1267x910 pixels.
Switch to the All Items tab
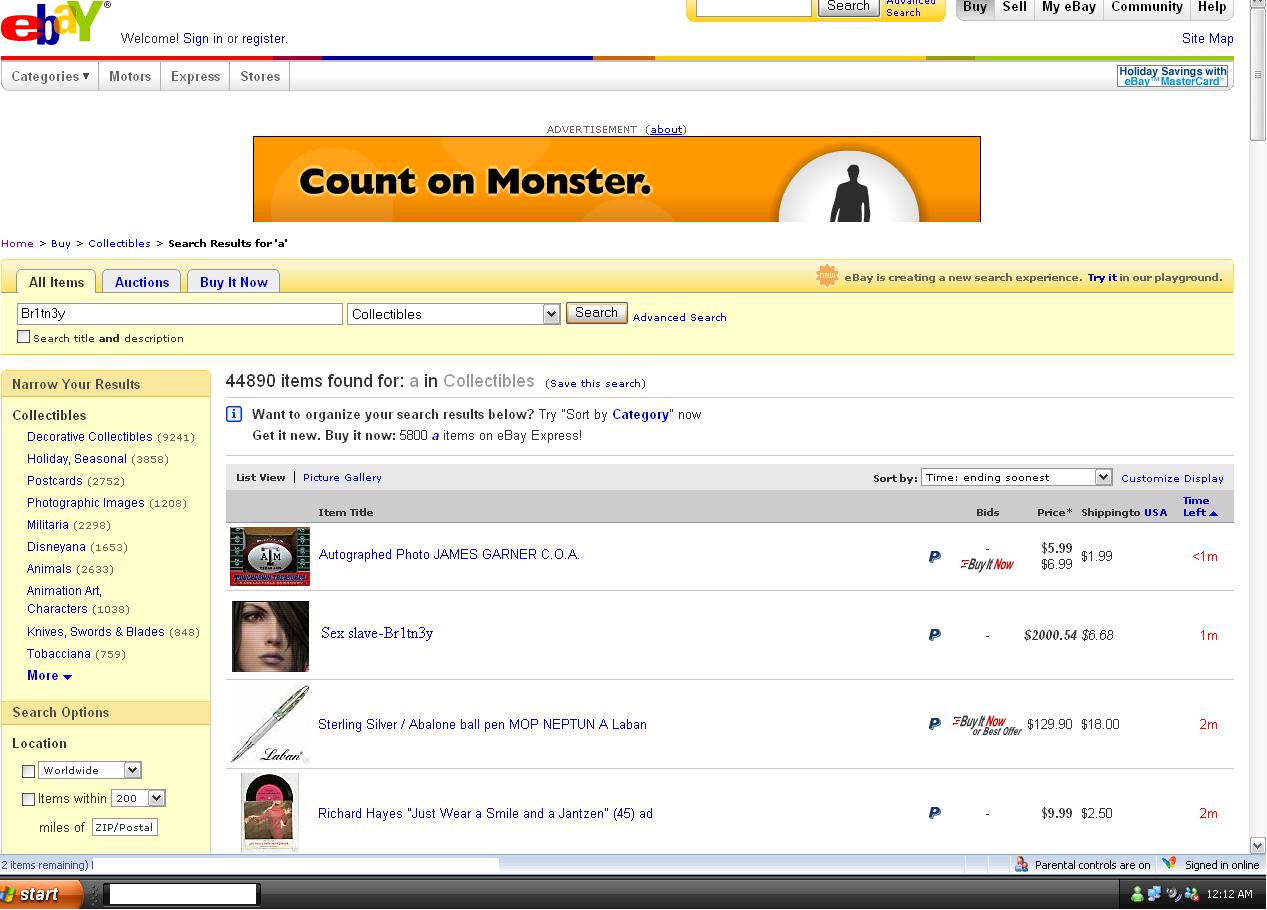pos(56,282)
